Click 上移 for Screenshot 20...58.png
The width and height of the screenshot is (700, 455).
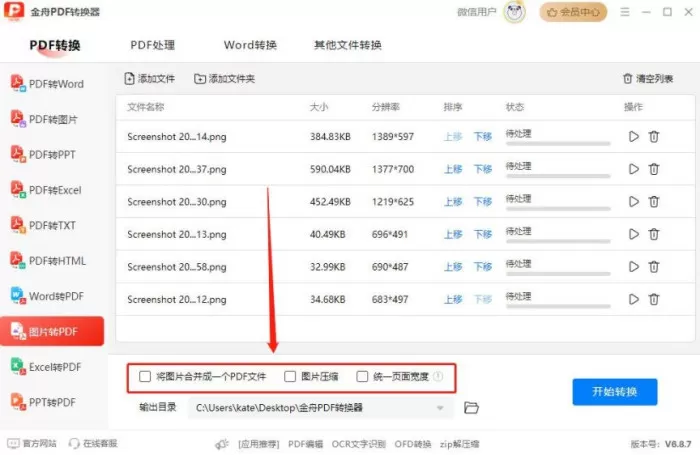(x=453, y=267)
